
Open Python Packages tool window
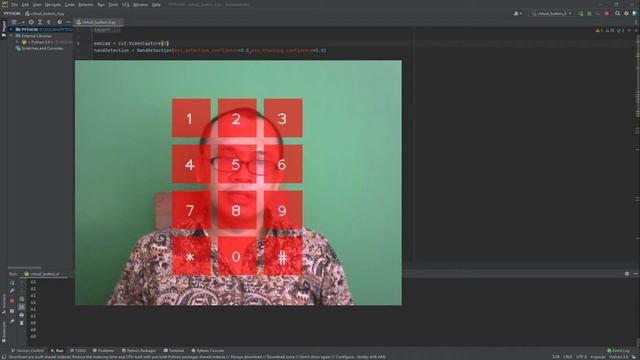tap(139, 351)
